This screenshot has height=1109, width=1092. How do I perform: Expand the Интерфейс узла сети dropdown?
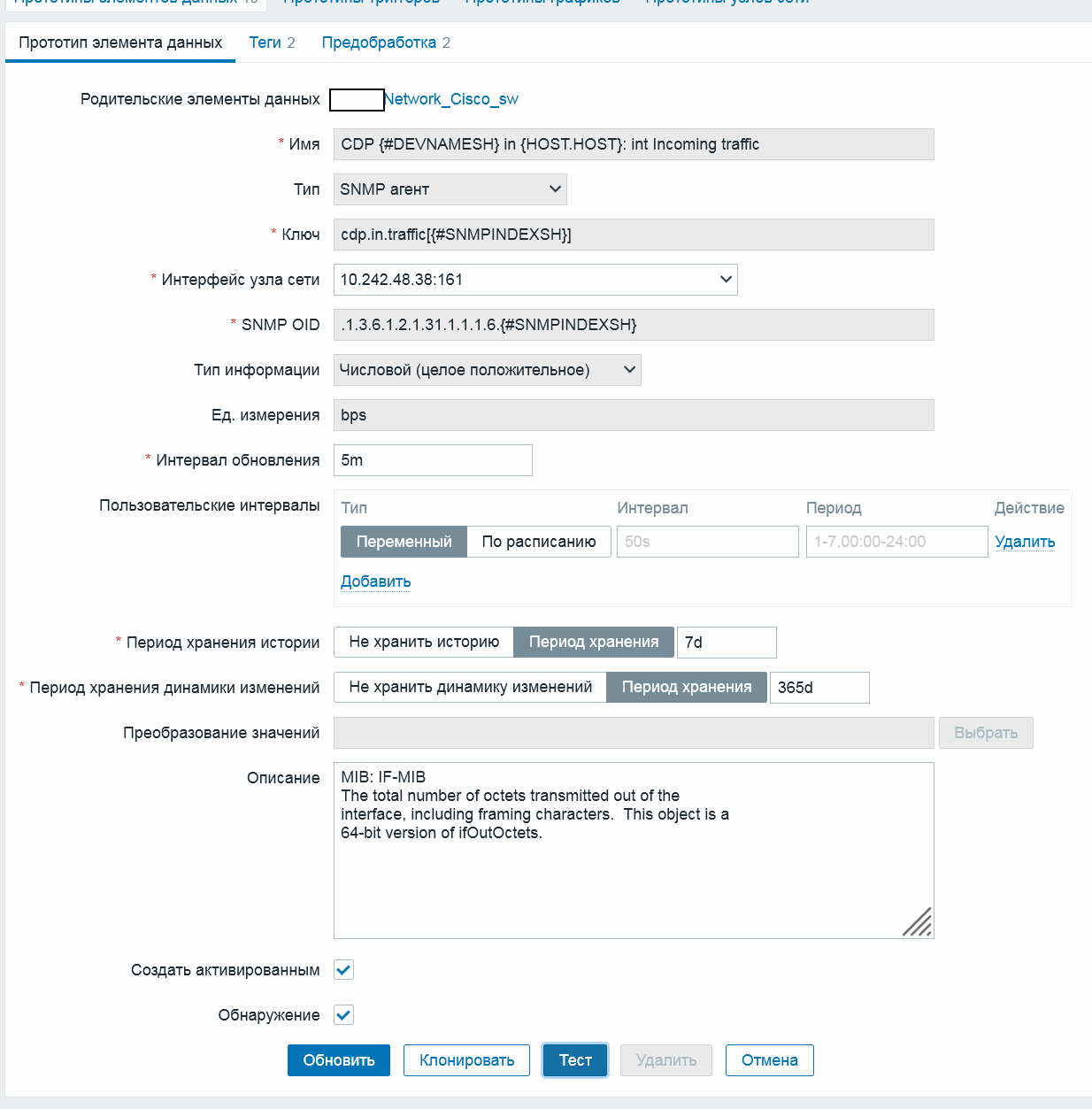[534, 279]
